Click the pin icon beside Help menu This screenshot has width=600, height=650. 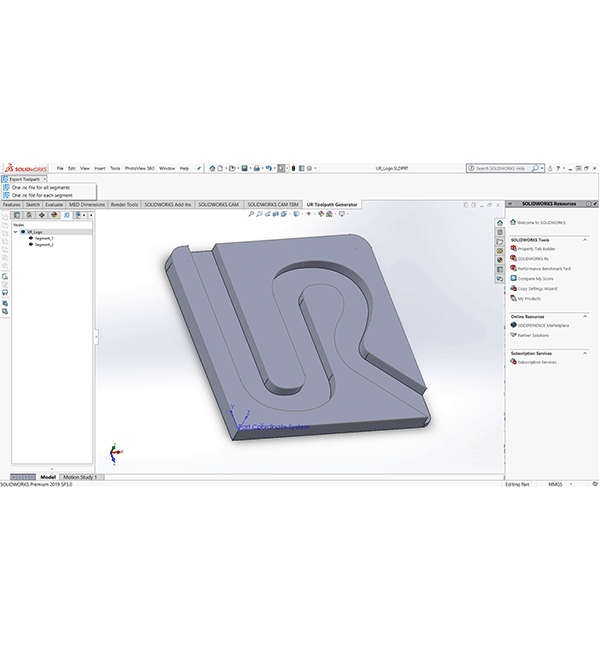point(199,168)
